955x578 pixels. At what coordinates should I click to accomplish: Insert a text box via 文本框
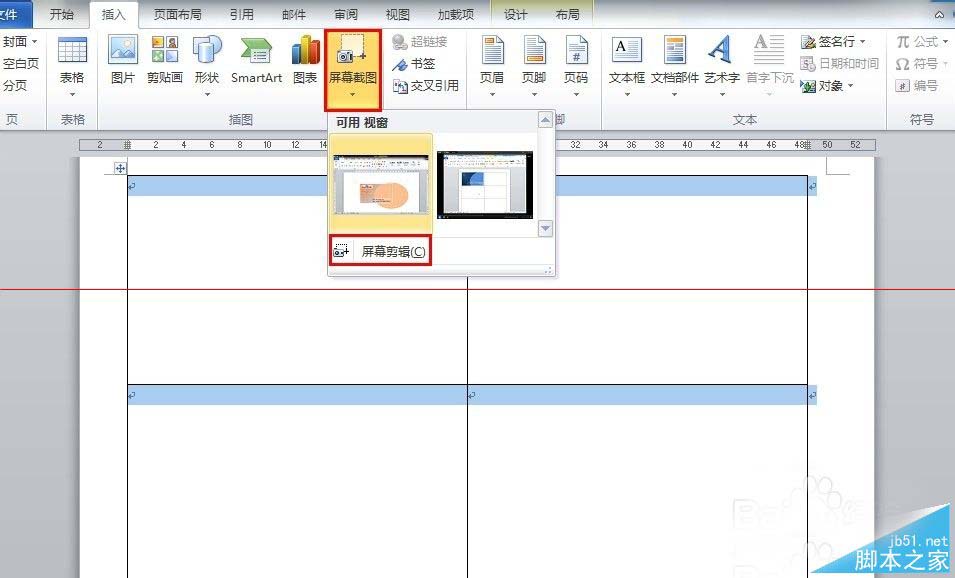pos(626,62)
